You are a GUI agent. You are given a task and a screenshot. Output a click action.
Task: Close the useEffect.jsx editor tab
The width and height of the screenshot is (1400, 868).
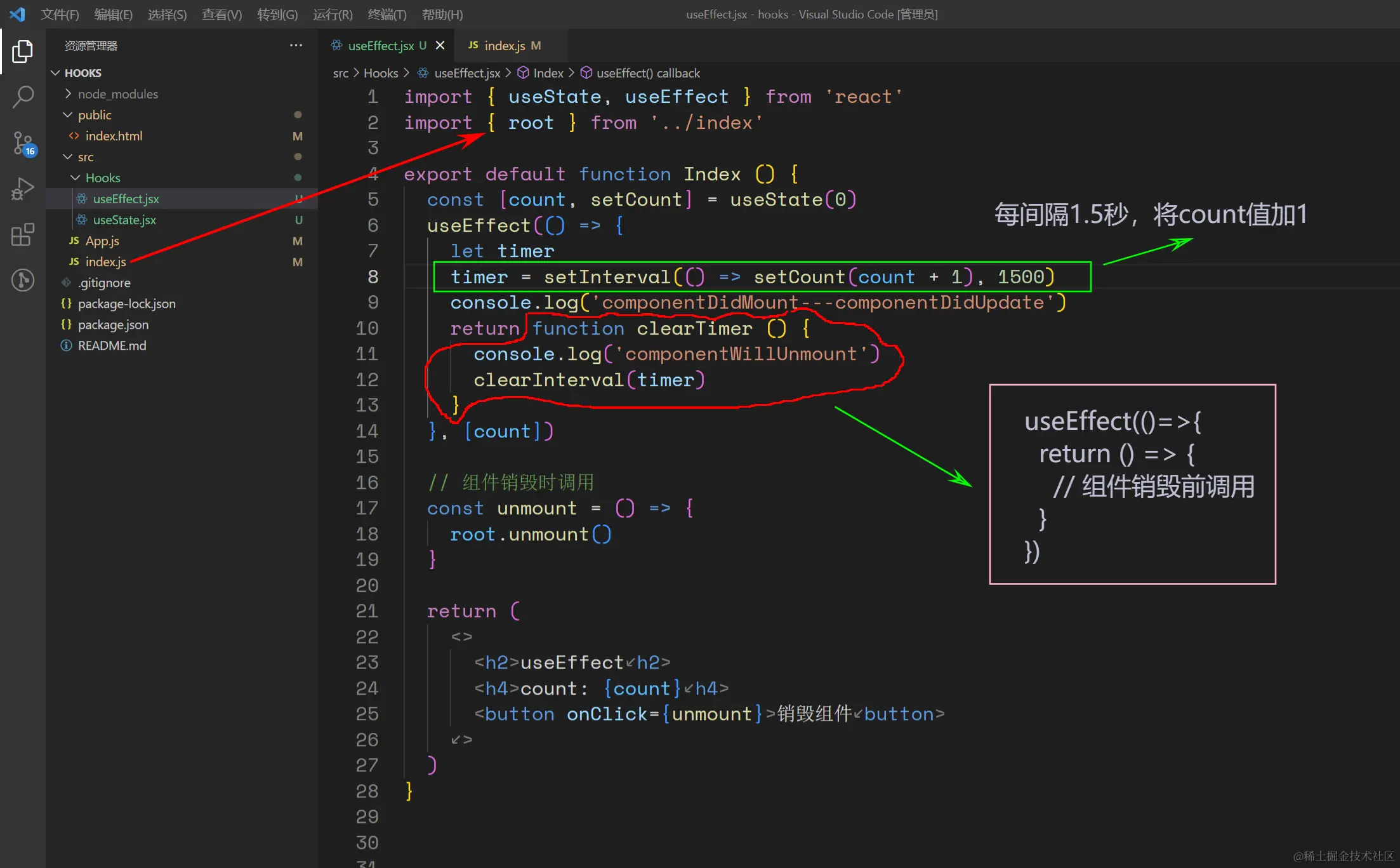440,46
